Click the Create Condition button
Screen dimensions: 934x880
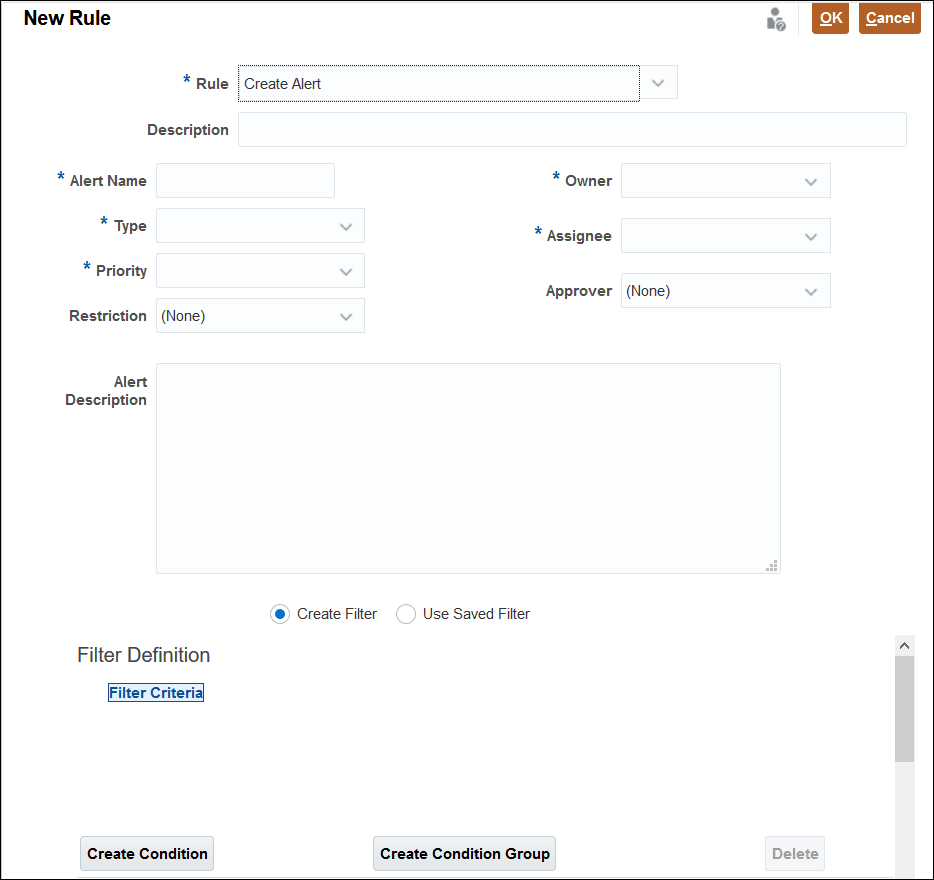[x=147, y=854]
